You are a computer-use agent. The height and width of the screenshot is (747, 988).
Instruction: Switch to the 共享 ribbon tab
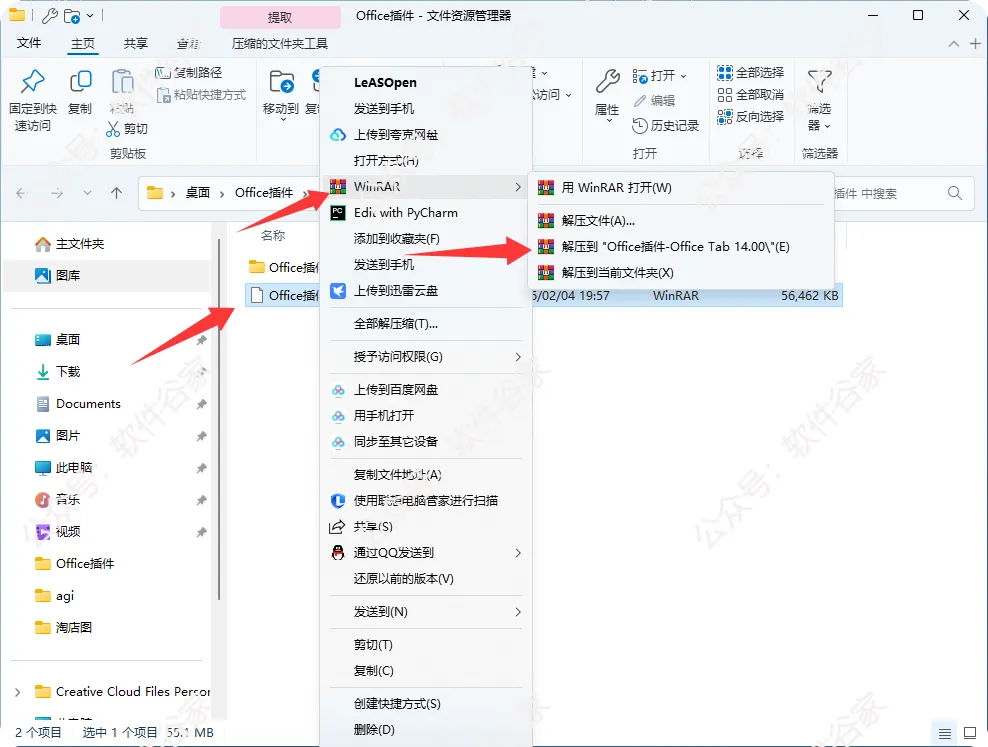[135, 43]
